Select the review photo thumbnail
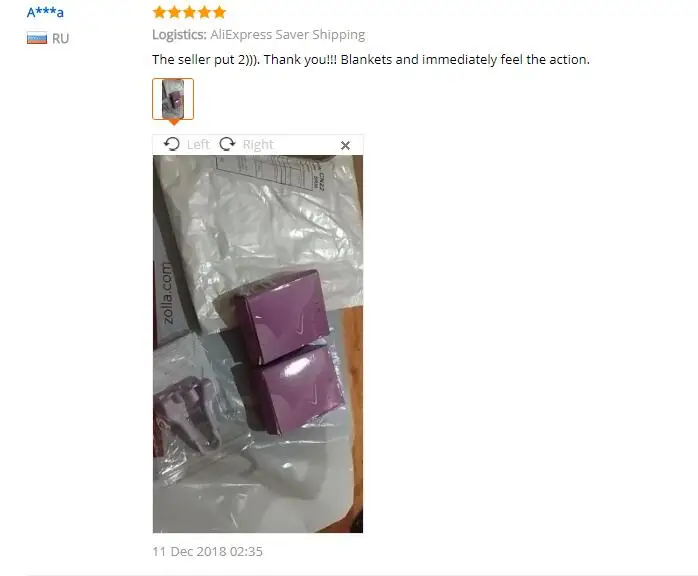The height and width of the screenshot is (576, 698). pos(173,99)
